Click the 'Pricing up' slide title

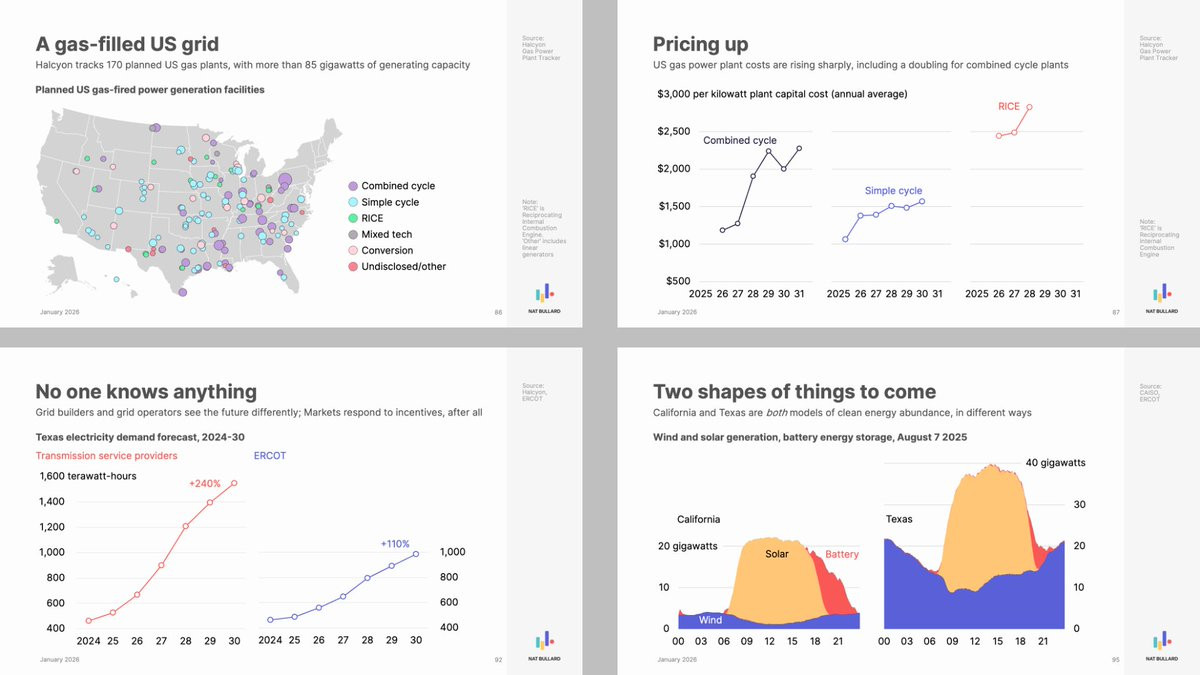coord(700,44)
